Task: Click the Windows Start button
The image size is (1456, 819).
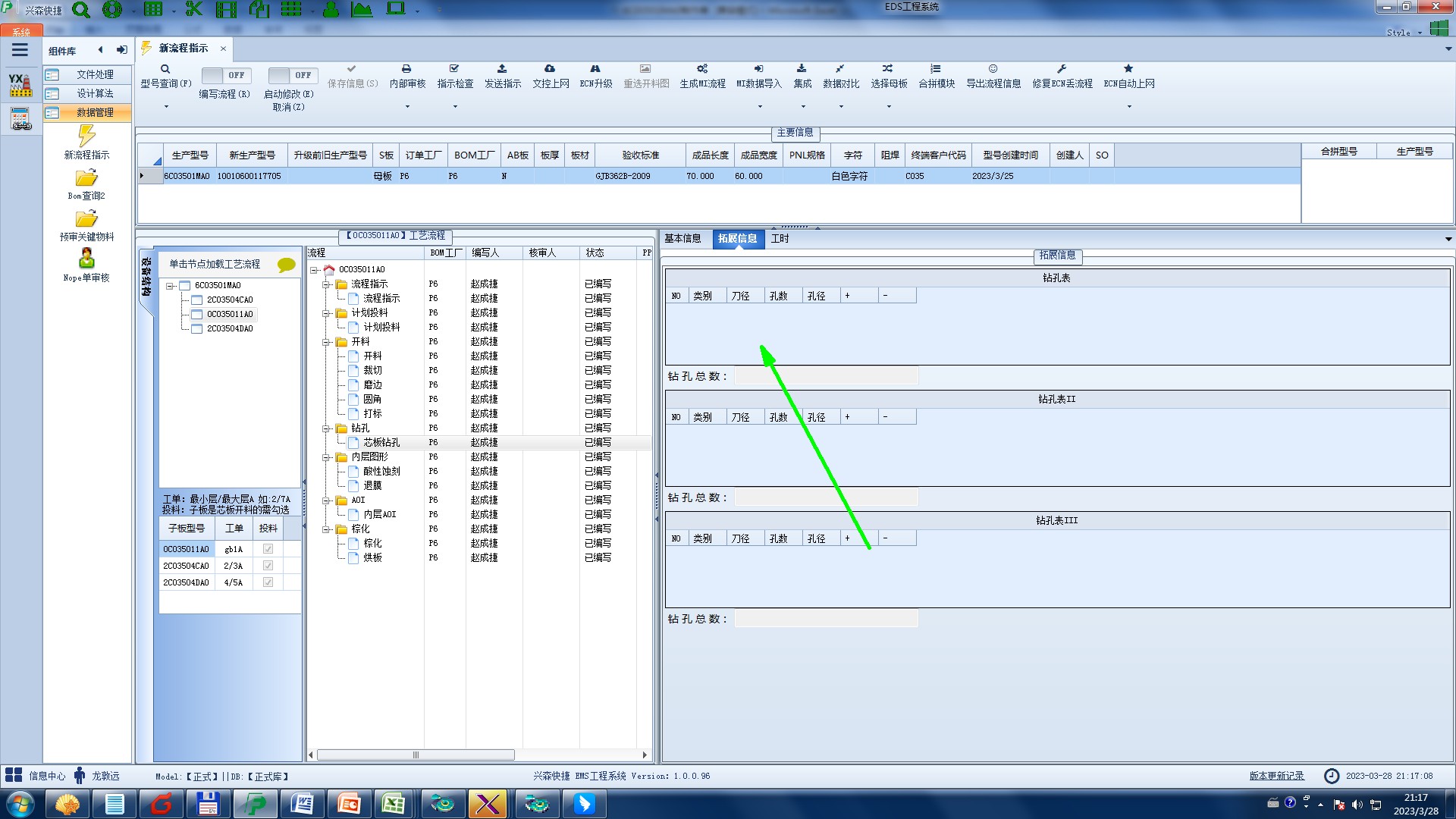Action: (20, 804)
